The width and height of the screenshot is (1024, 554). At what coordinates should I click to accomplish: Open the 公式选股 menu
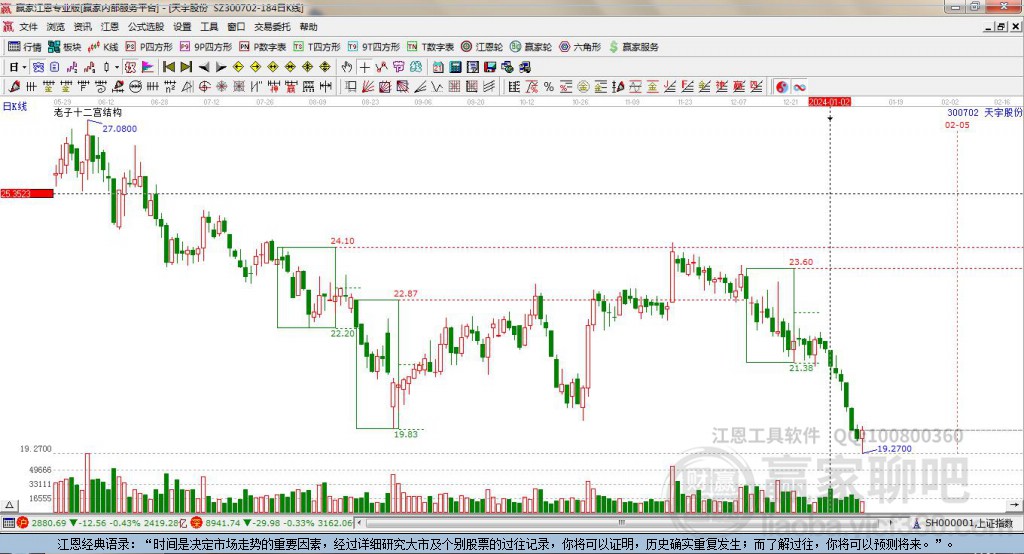click(x=146, y=27)
